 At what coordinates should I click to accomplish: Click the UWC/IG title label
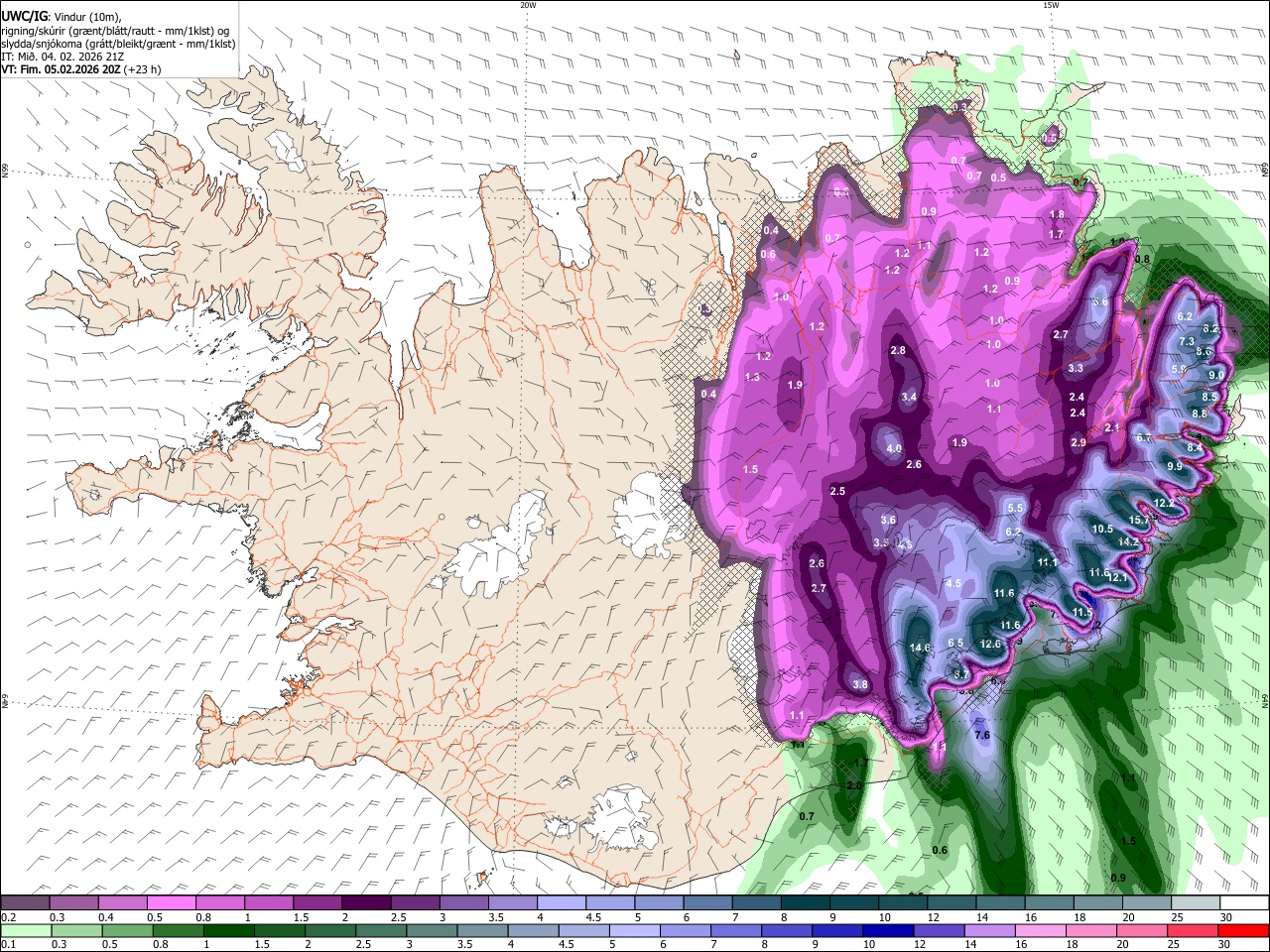pos(23,16)
